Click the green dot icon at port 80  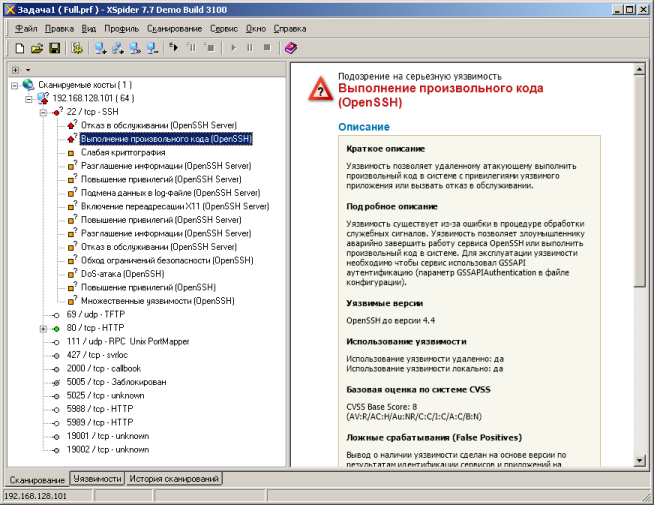coord(56,329)
